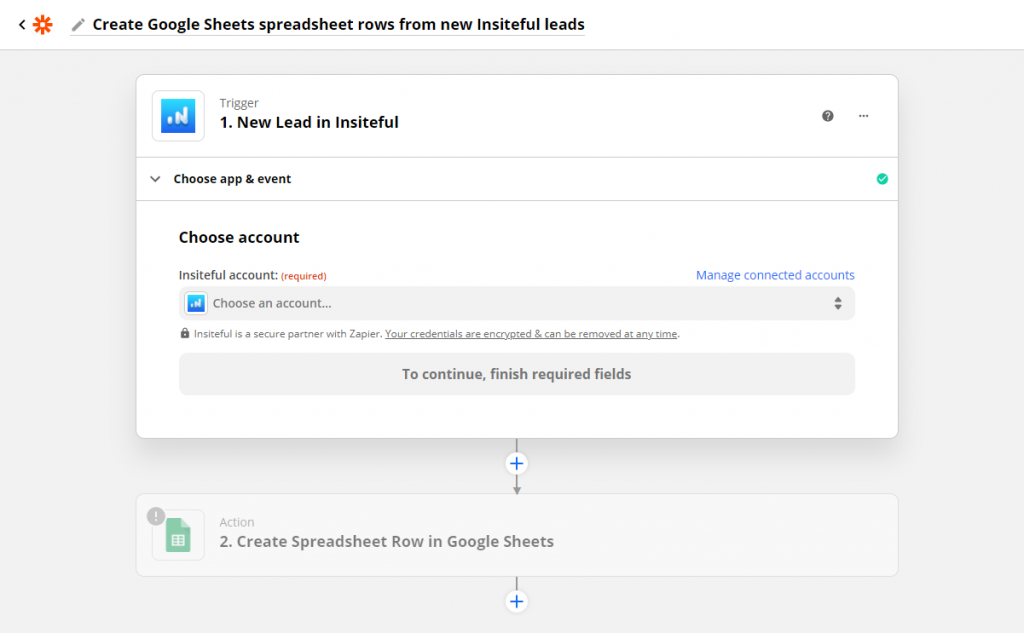Click the Insiteful icon in account field

[x=196, y=303]
